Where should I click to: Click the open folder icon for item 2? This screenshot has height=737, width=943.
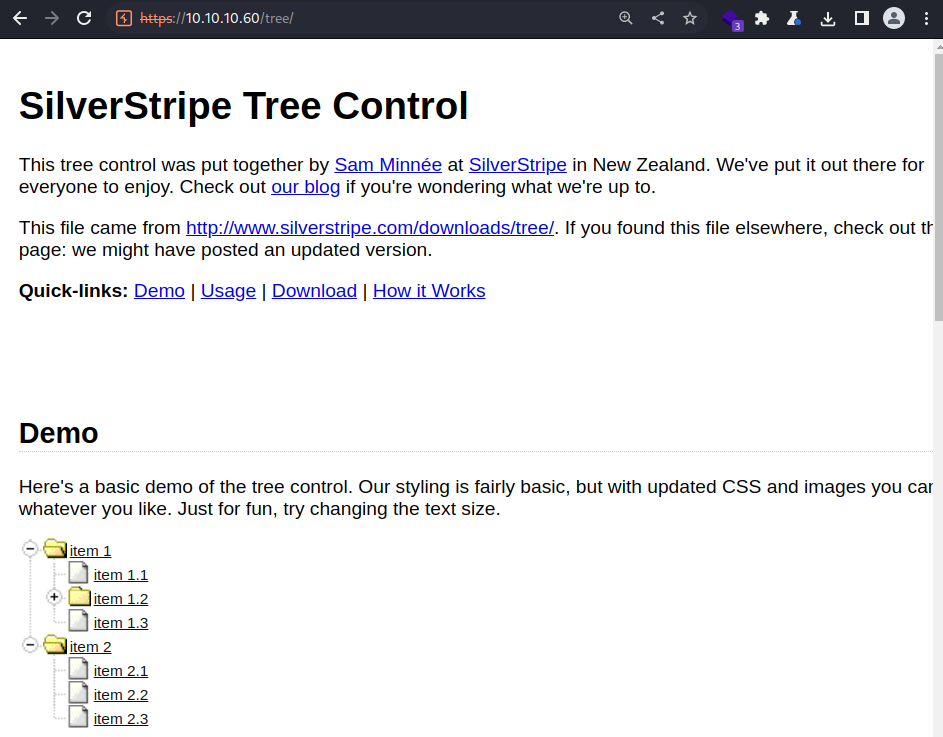[x=55, y=645]
